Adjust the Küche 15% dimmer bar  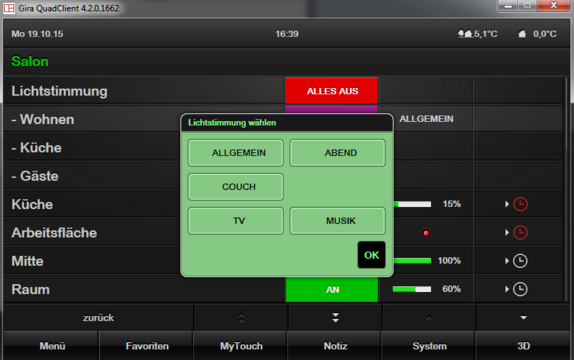[412, 204]
